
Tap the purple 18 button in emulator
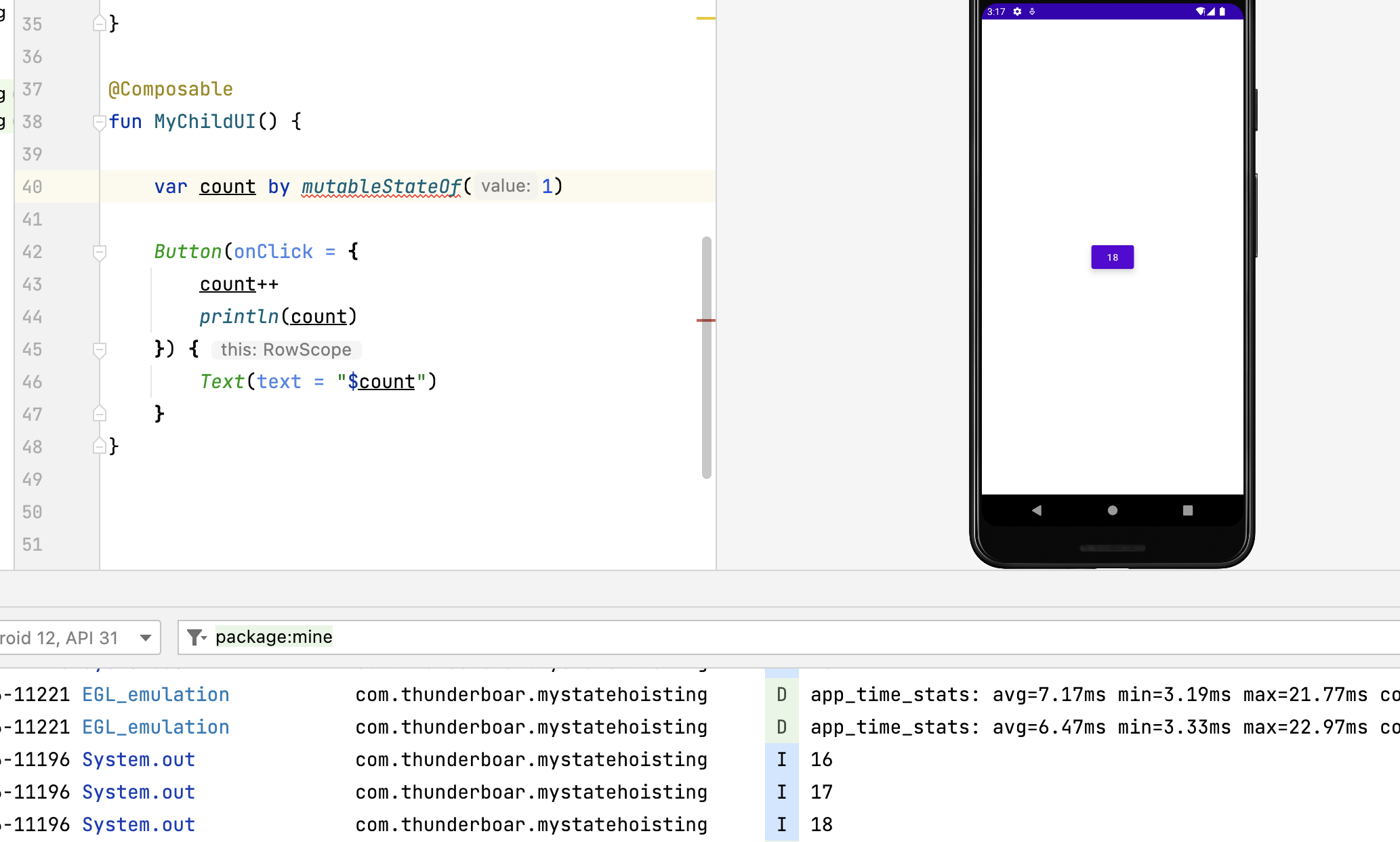point(1112,257)
